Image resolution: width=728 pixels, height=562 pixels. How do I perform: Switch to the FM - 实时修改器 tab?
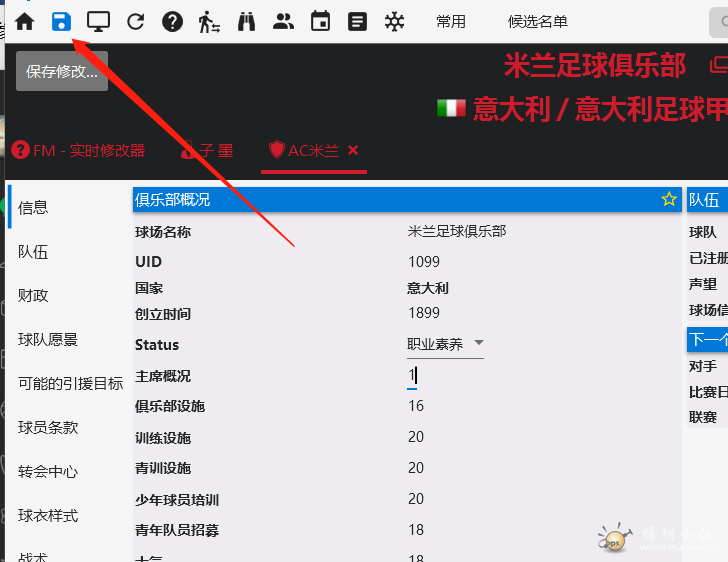(78, 150)
